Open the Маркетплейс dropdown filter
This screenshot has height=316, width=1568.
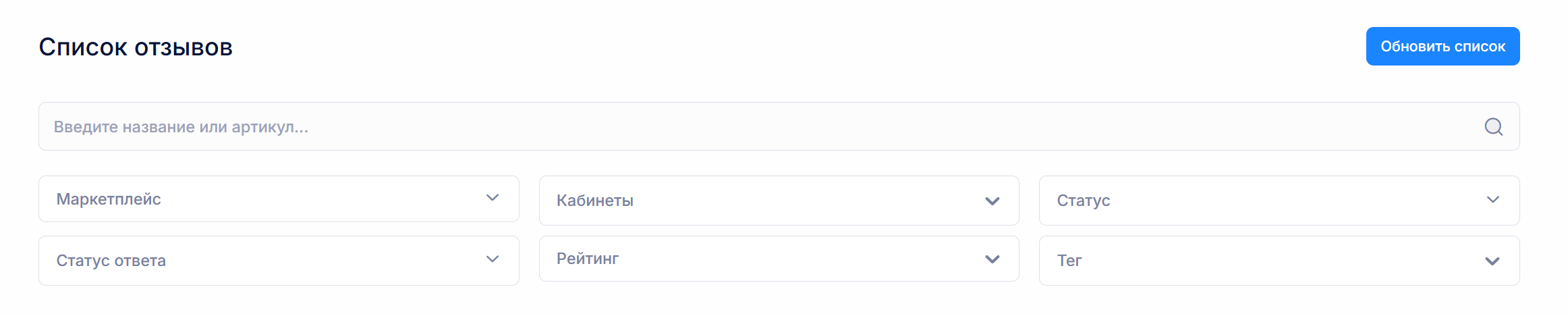click(x=279, y=199)
